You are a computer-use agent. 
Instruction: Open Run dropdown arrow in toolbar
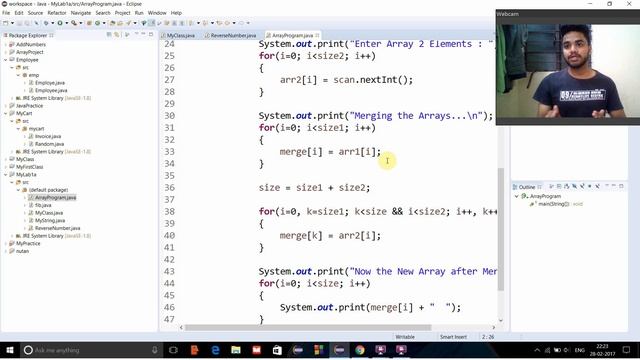click(x=67, y=23)
